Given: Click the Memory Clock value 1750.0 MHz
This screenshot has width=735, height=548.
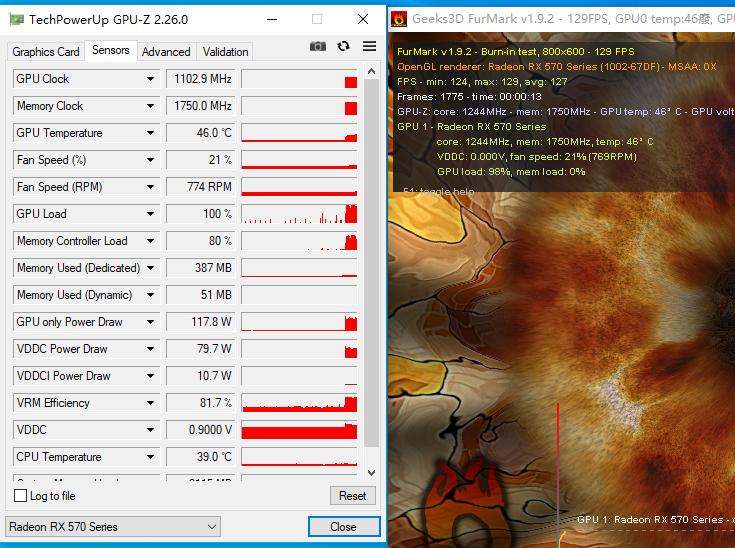Looking at the screenshot, I should [x=200, y=106].
